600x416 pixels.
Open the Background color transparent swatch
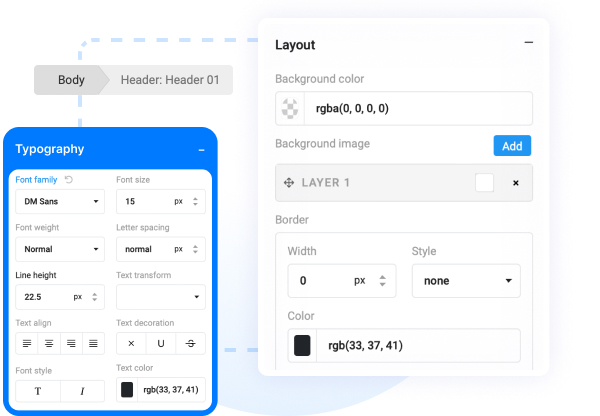click(290, 108)
